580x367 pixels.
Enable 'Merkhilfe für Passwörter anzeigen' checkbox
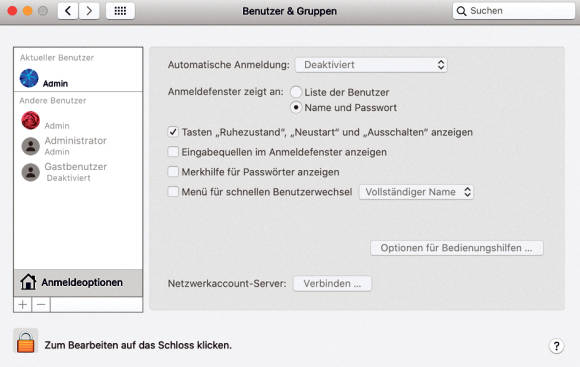[x=173, y=172]
